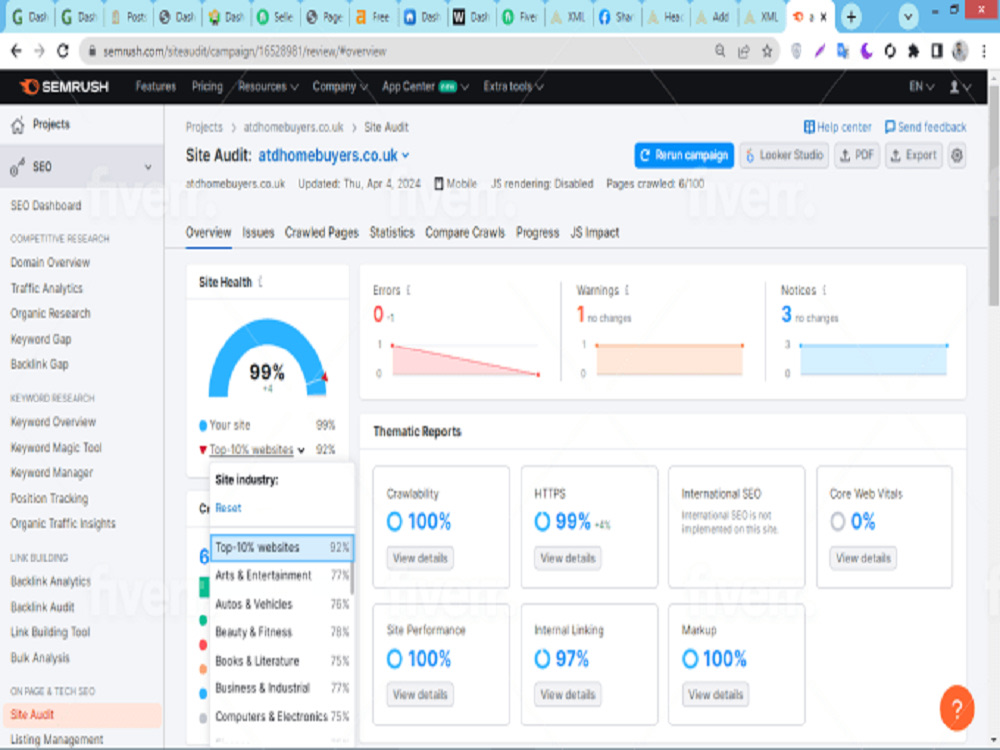View details for Site Performance
Viewport: 1000px width, 750px height.
point(420,695)
